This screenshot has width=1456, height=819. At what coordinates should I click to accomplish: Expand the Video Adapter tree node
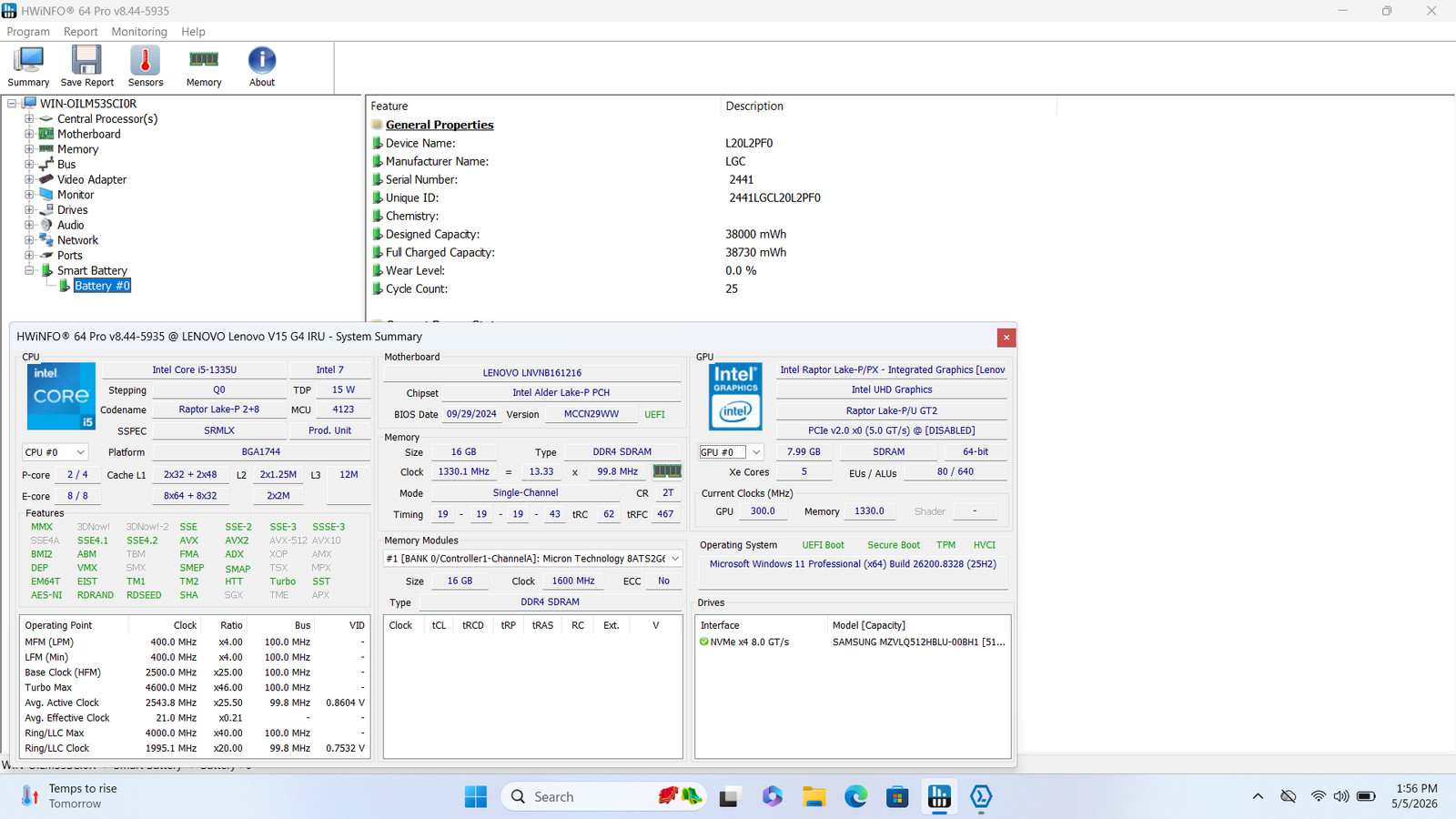coord(29,179)
